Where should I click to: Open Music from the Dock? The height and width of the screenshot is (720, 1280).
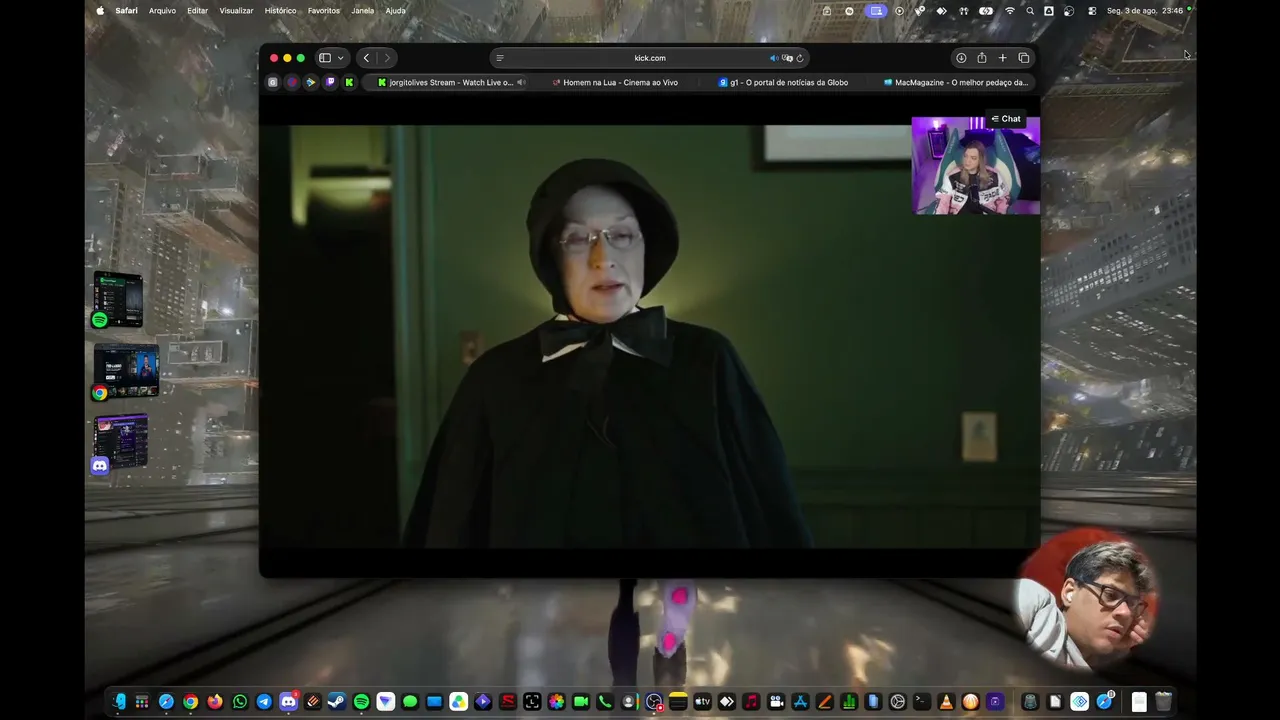pyautogui.click(x=751, y=702)
